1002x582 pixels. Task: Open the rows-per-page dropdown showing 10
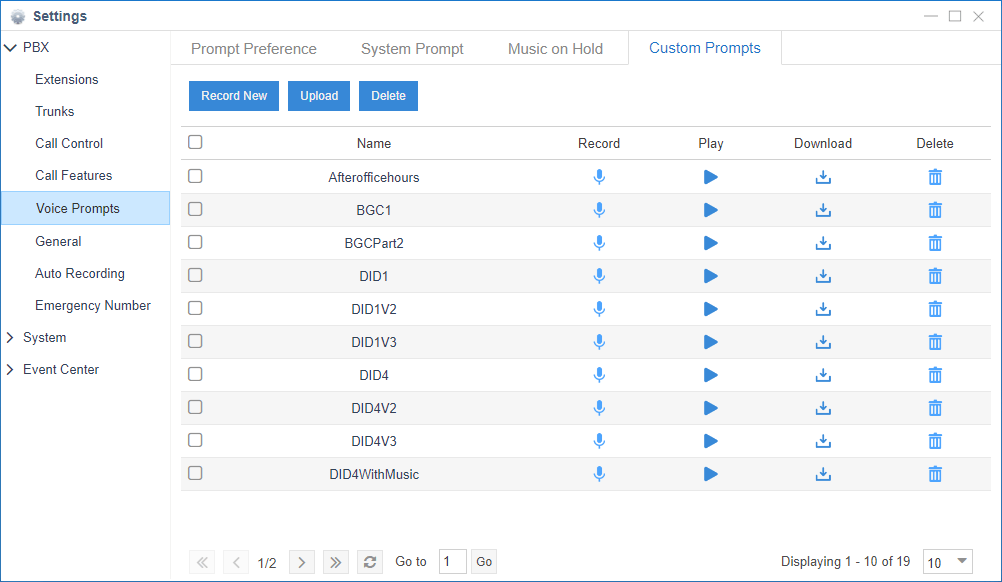pyautogui.click(x=948, y=562)
